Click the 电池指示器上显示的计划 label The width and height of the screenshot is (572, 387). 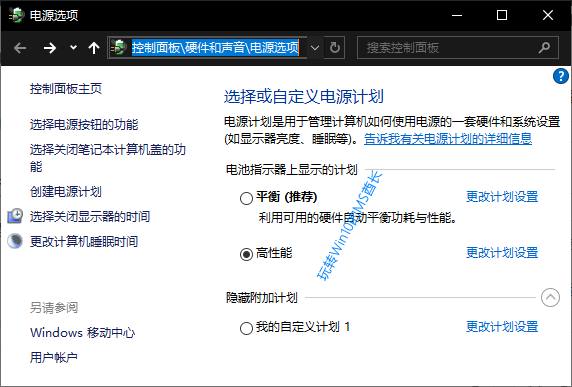click(291, 170)
